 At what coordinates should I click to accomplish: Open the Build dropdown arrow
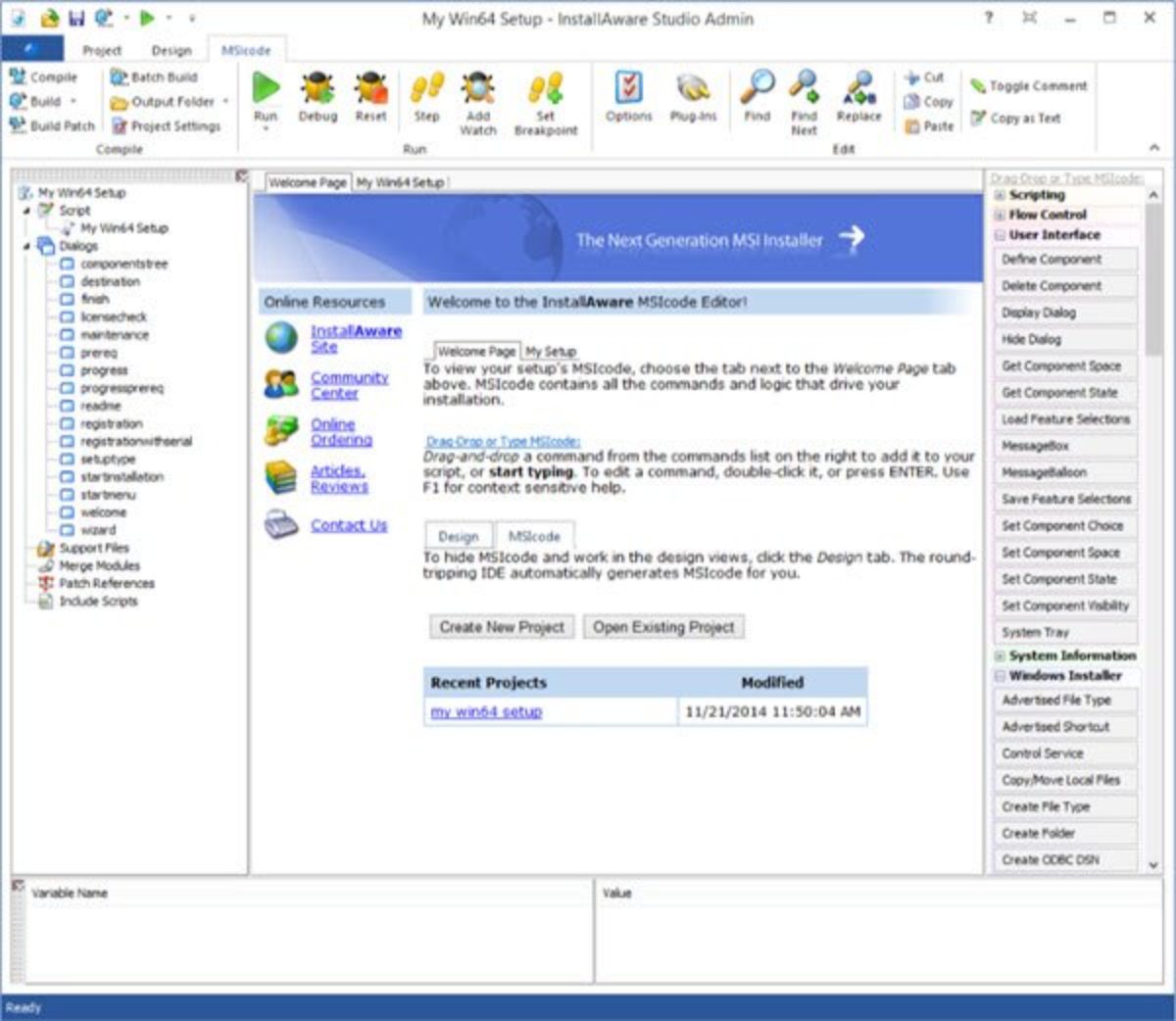coord(73,102)
